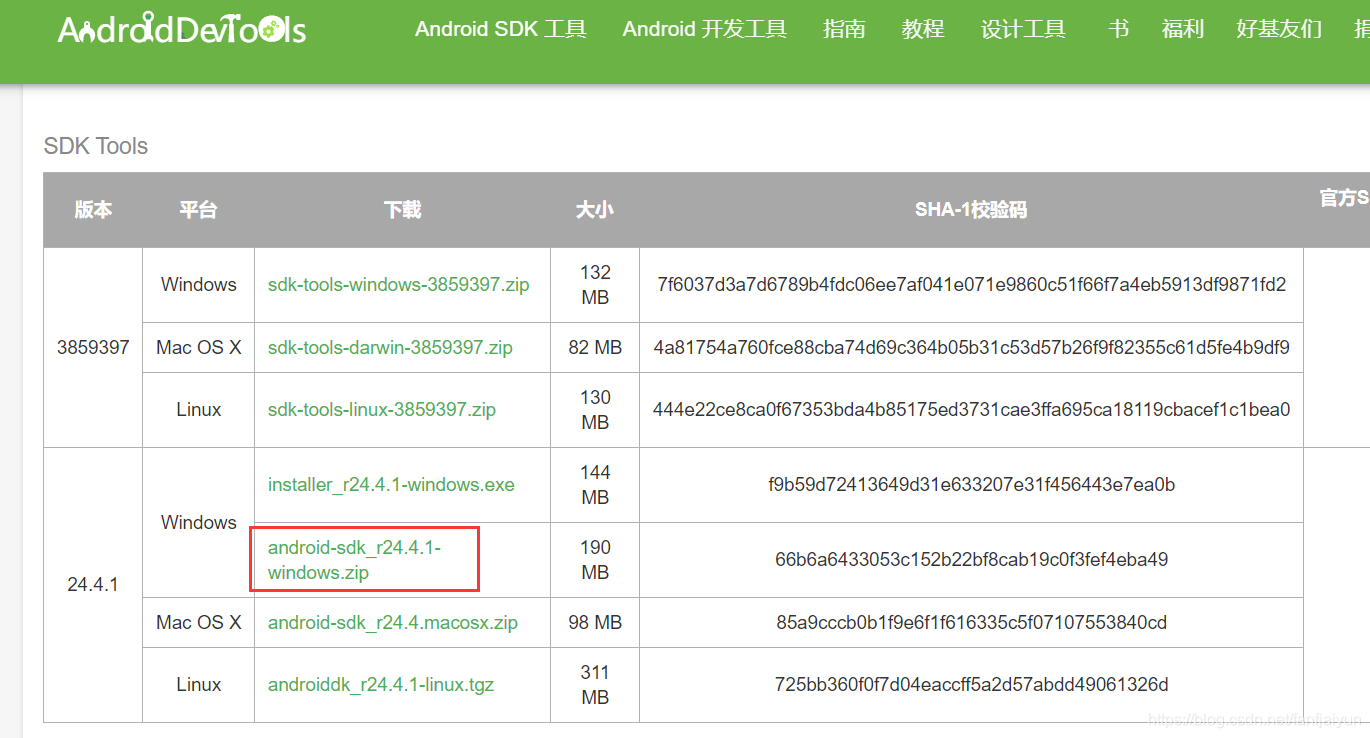Viewport: 1370px width, 738px height.
Task: Open the Android SDK 工具 menu
Action: [x=501, y=29]
